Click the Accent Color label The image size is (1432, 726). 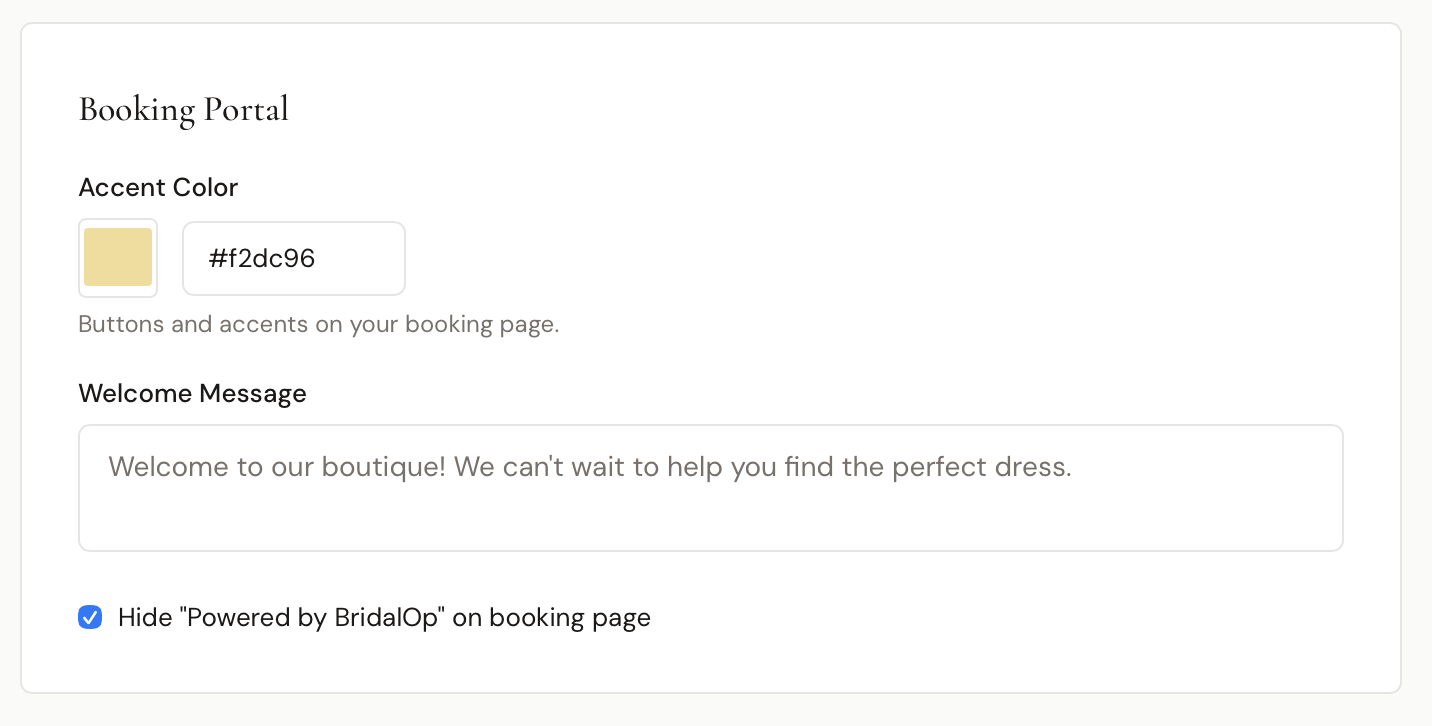(158, 187)
